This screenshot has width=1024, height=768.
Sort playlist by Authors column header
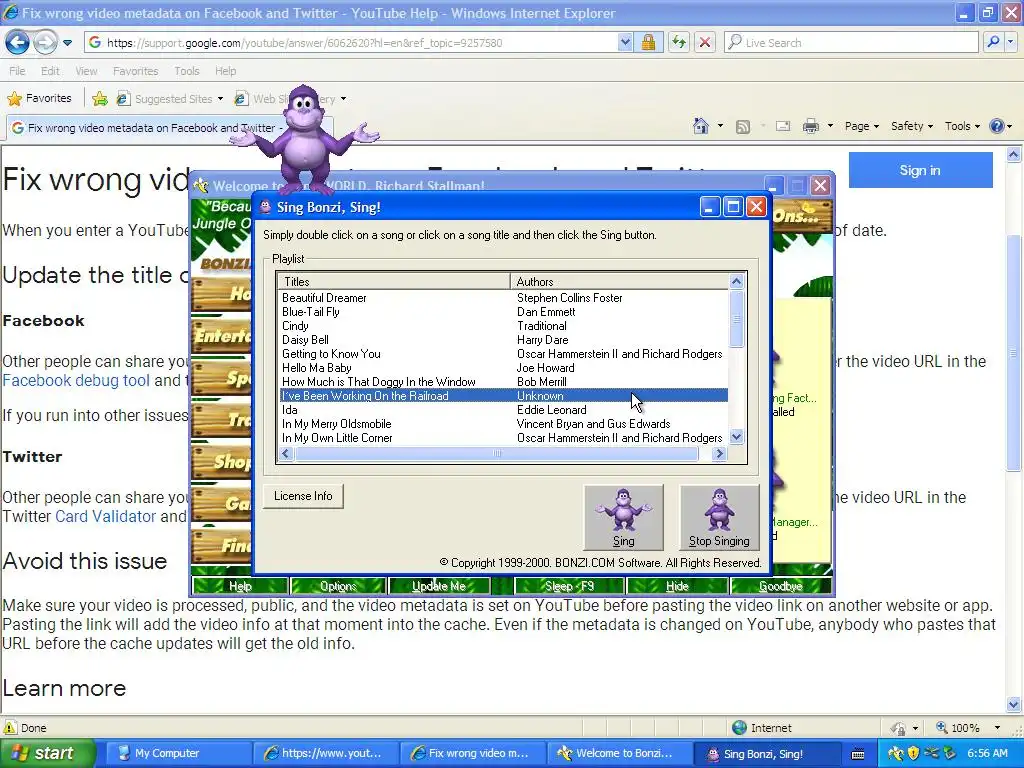coord(619,281)
